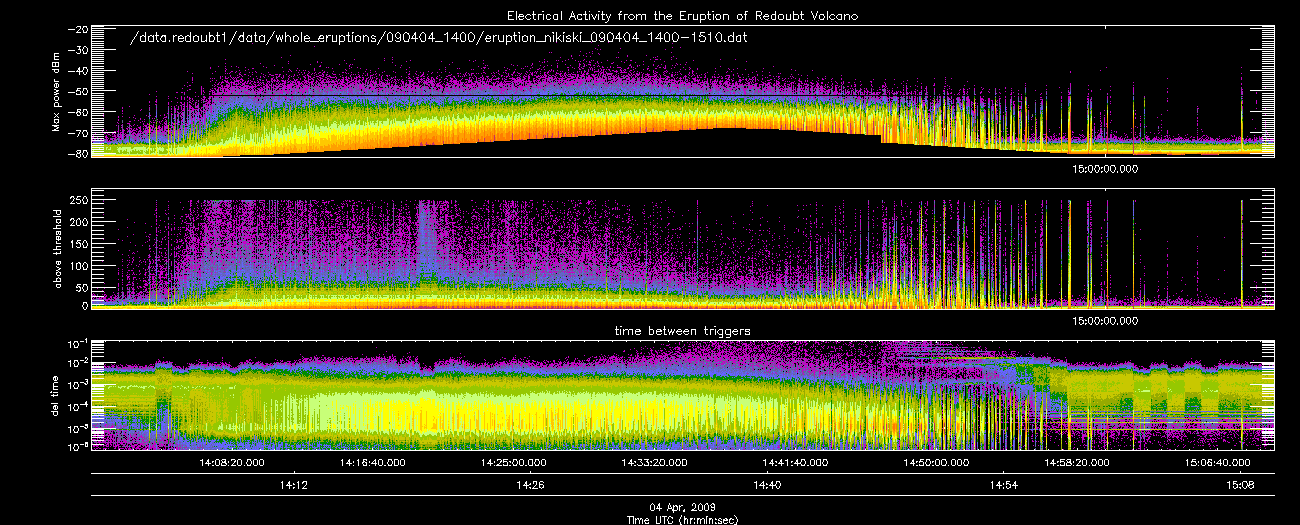This screenshot has height=525, width=1300.
Task: Click the title 'Electrical Activity from the Eruption of Redoubt Volcano'
Action: tap(682, 15)
